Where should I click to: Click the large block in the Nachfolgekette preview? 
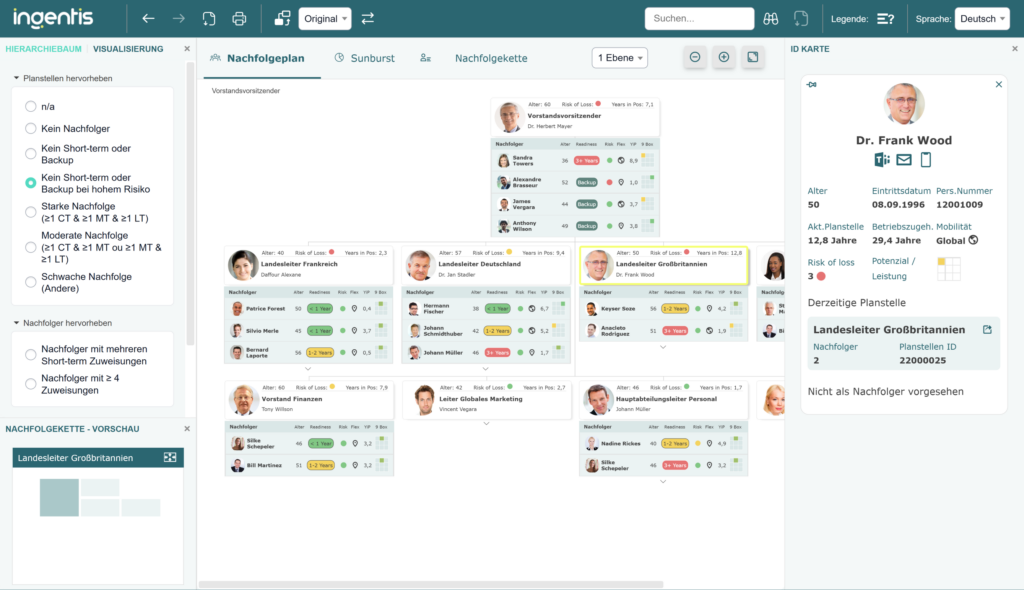[59, 497]
